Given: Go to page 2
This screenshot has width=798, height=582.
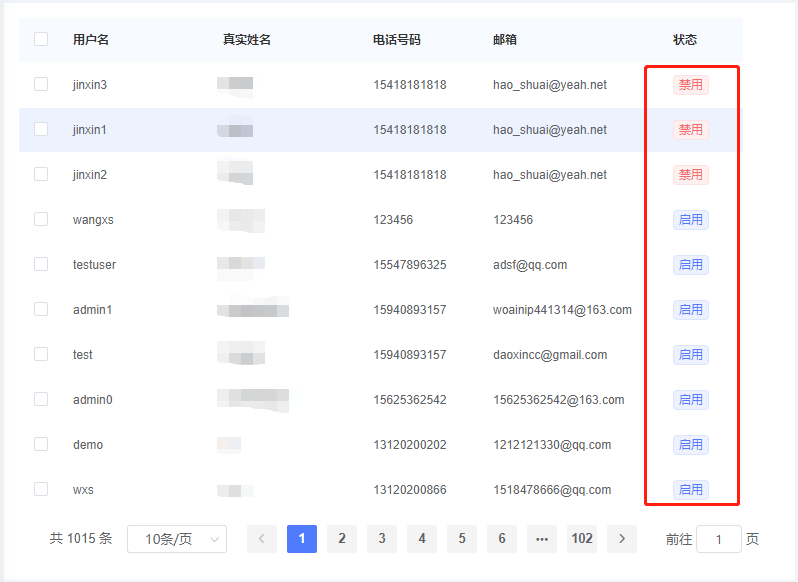Looking at the screenshot, I should click(342, 539).
